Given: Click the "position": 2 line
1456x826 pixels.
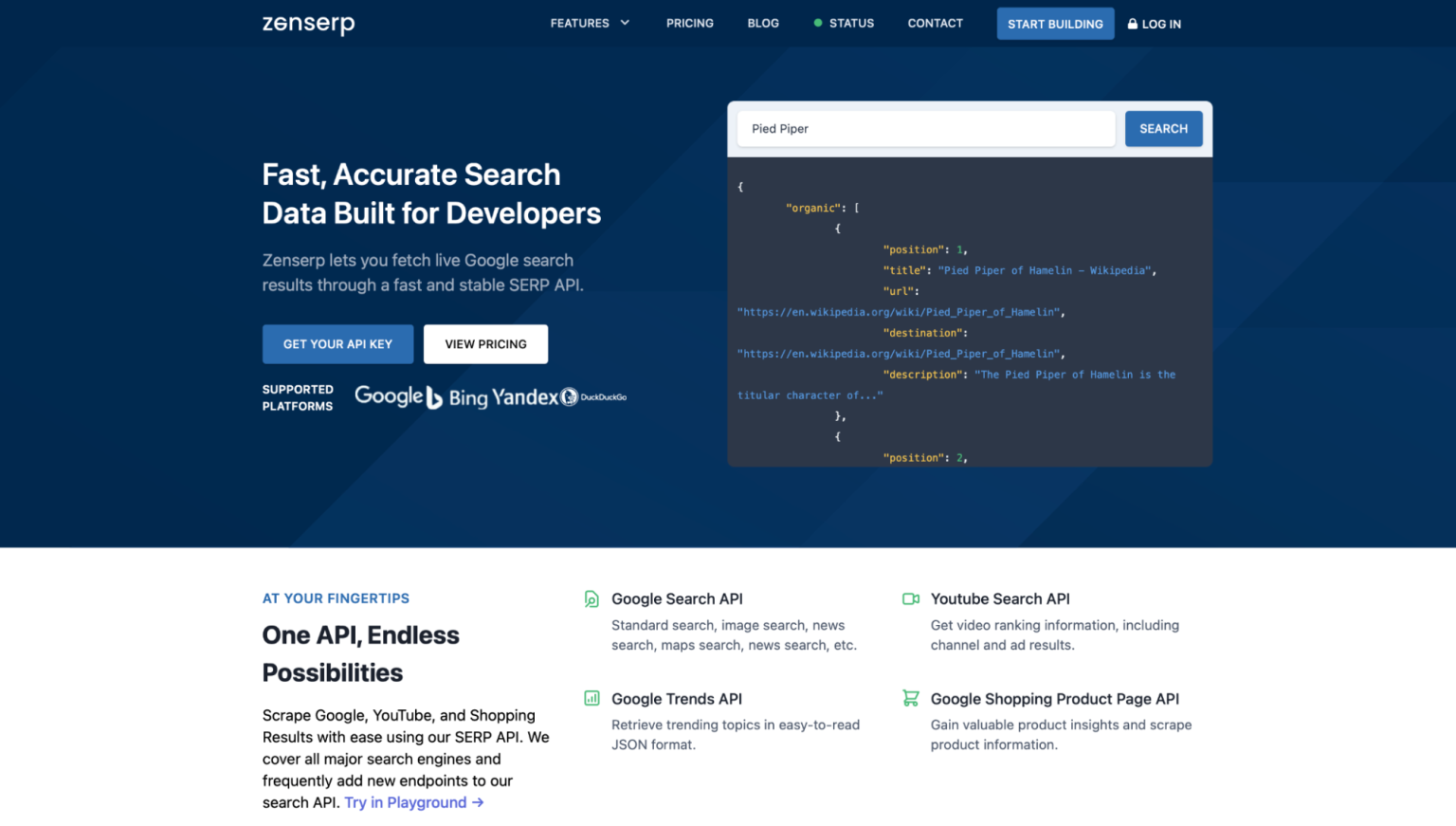Looking at the screenshot, I should (x=924, y=458).
